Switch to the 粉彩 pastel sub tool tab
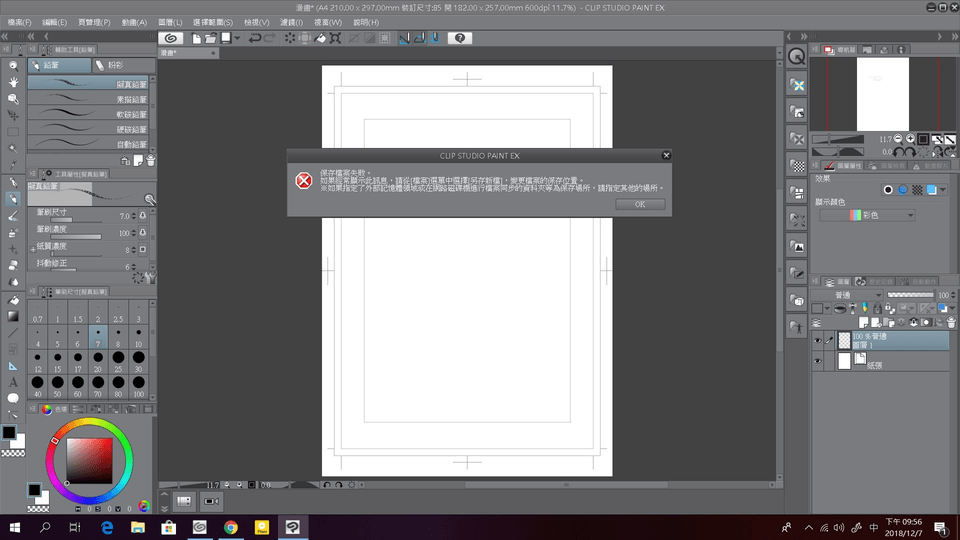The image size is (960, 540). coord(123,65)
